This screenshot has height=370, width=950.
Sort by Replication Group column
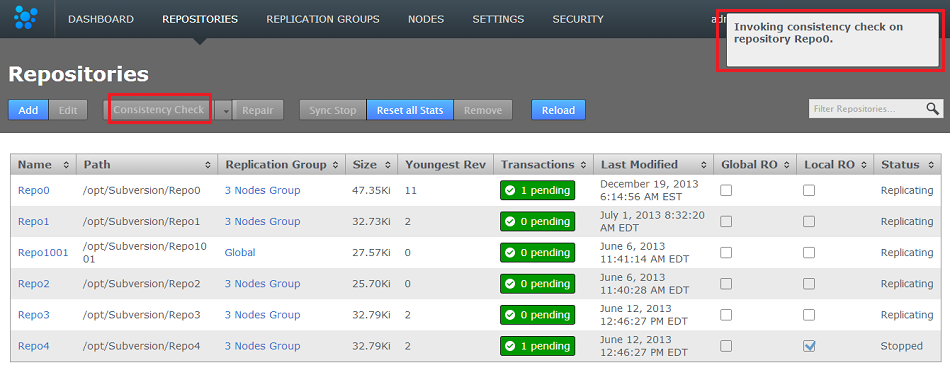282,165
